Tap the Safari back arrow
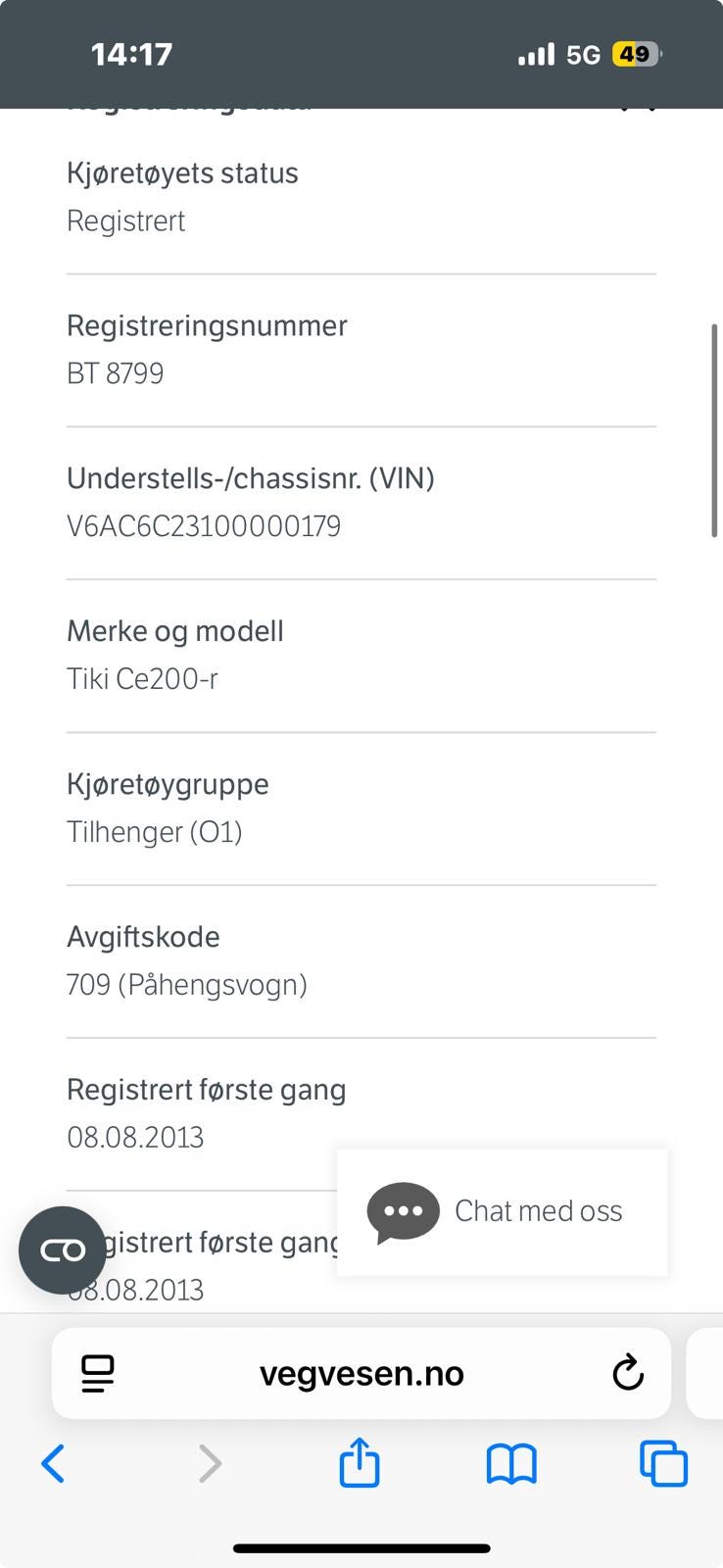The image size is (723, 1568). point(54,1463)
